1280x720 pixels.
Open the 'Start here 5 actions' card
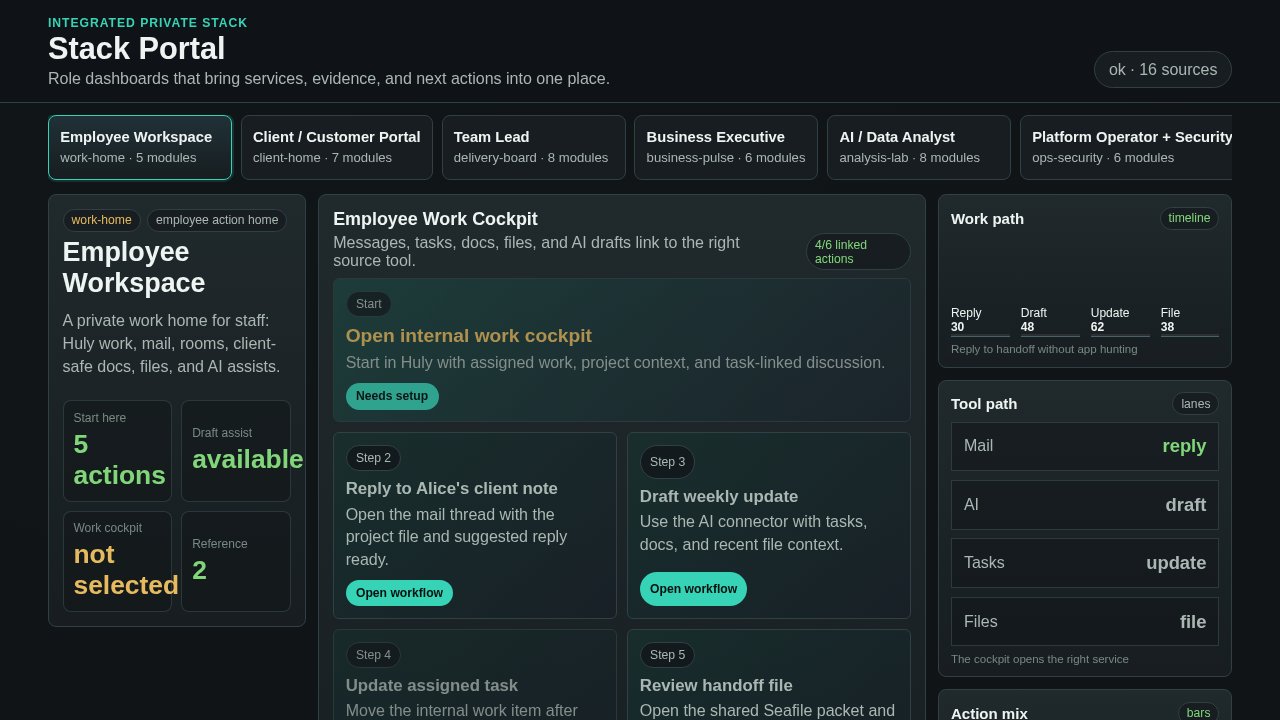pyautogui.click(x=117, y=451)
